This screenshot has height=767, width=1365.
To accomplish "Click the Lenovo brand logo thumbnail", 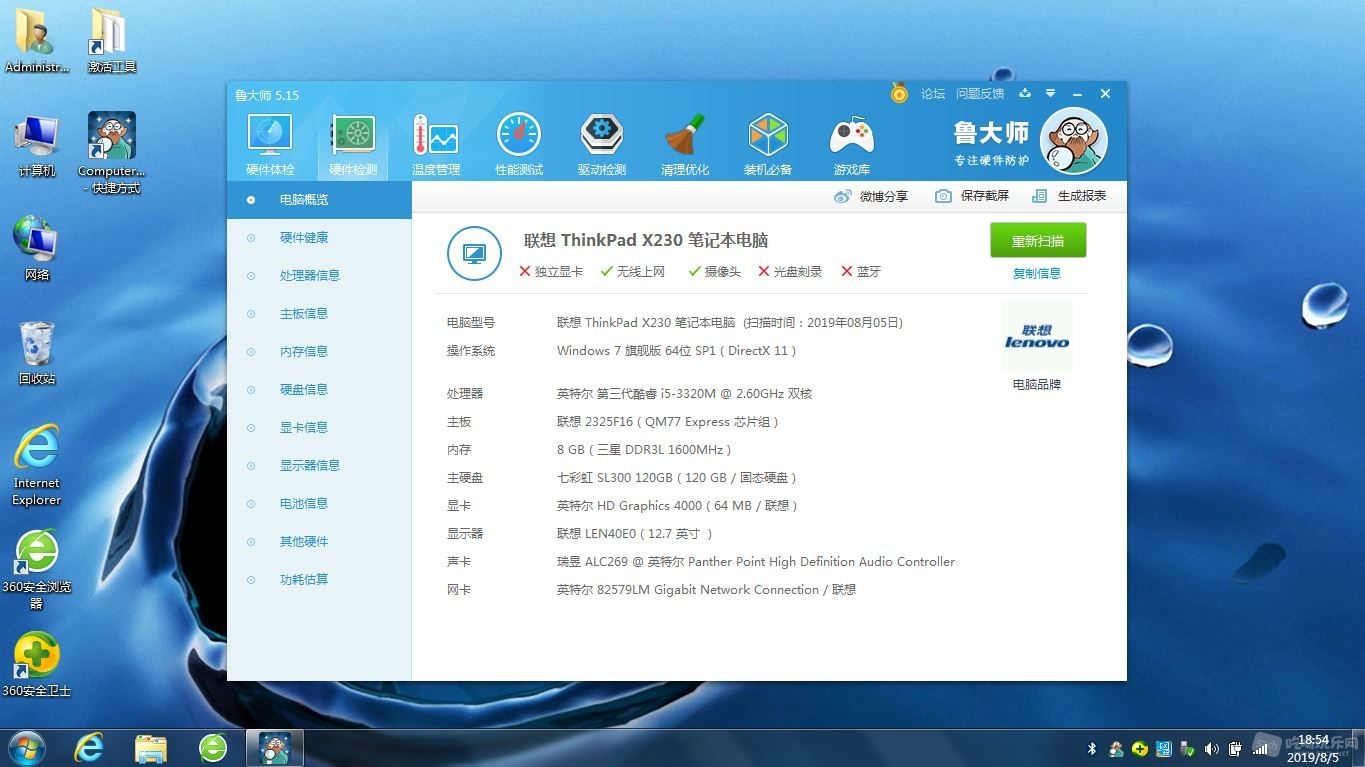I will click(1037, 336).
